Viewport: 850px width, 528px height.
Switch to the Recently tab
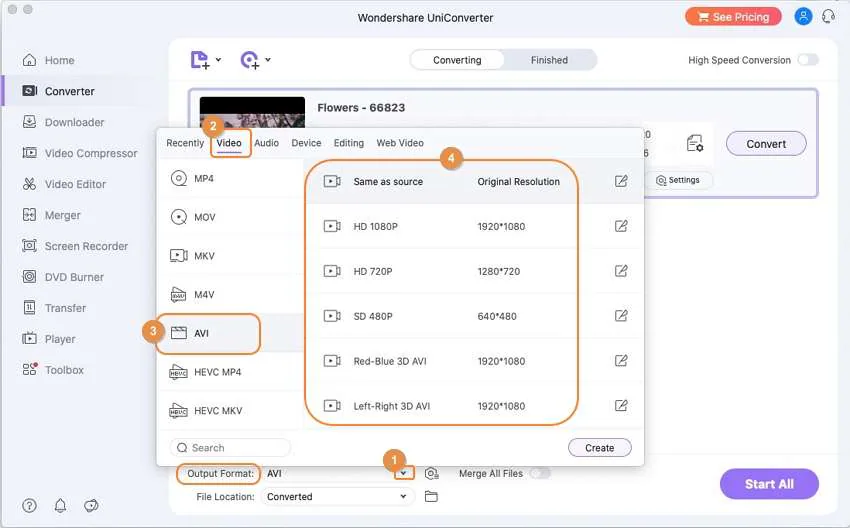click(185, 143)
